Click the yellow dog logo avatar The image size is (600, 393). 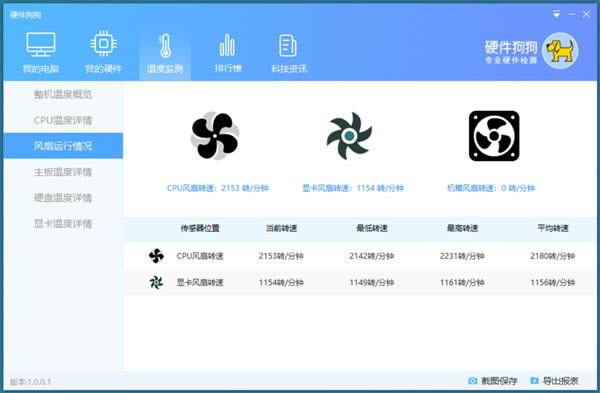(x=560, y=51)
